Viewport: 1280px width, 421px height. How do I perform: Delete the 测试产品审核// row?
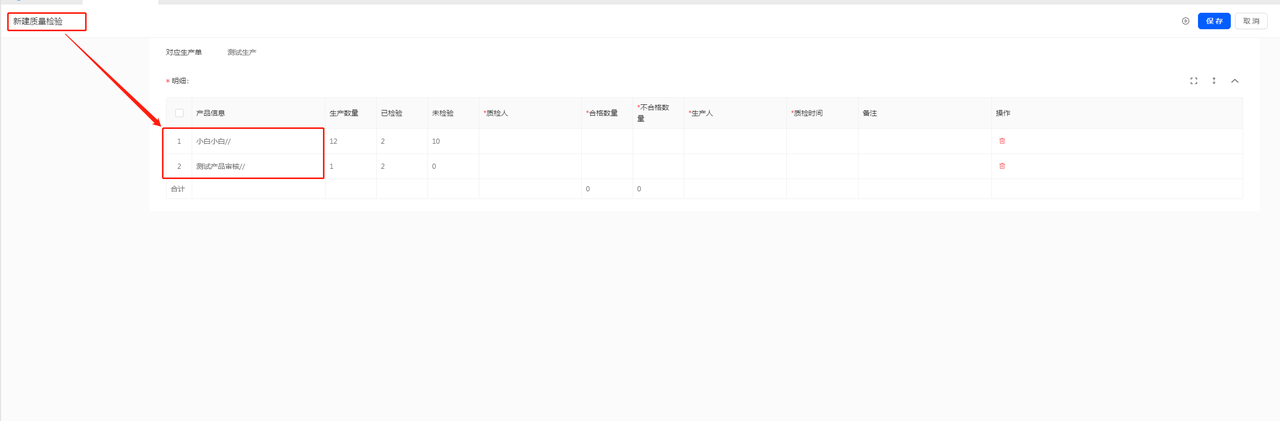pyautogui.click(x=1002, y=166)
